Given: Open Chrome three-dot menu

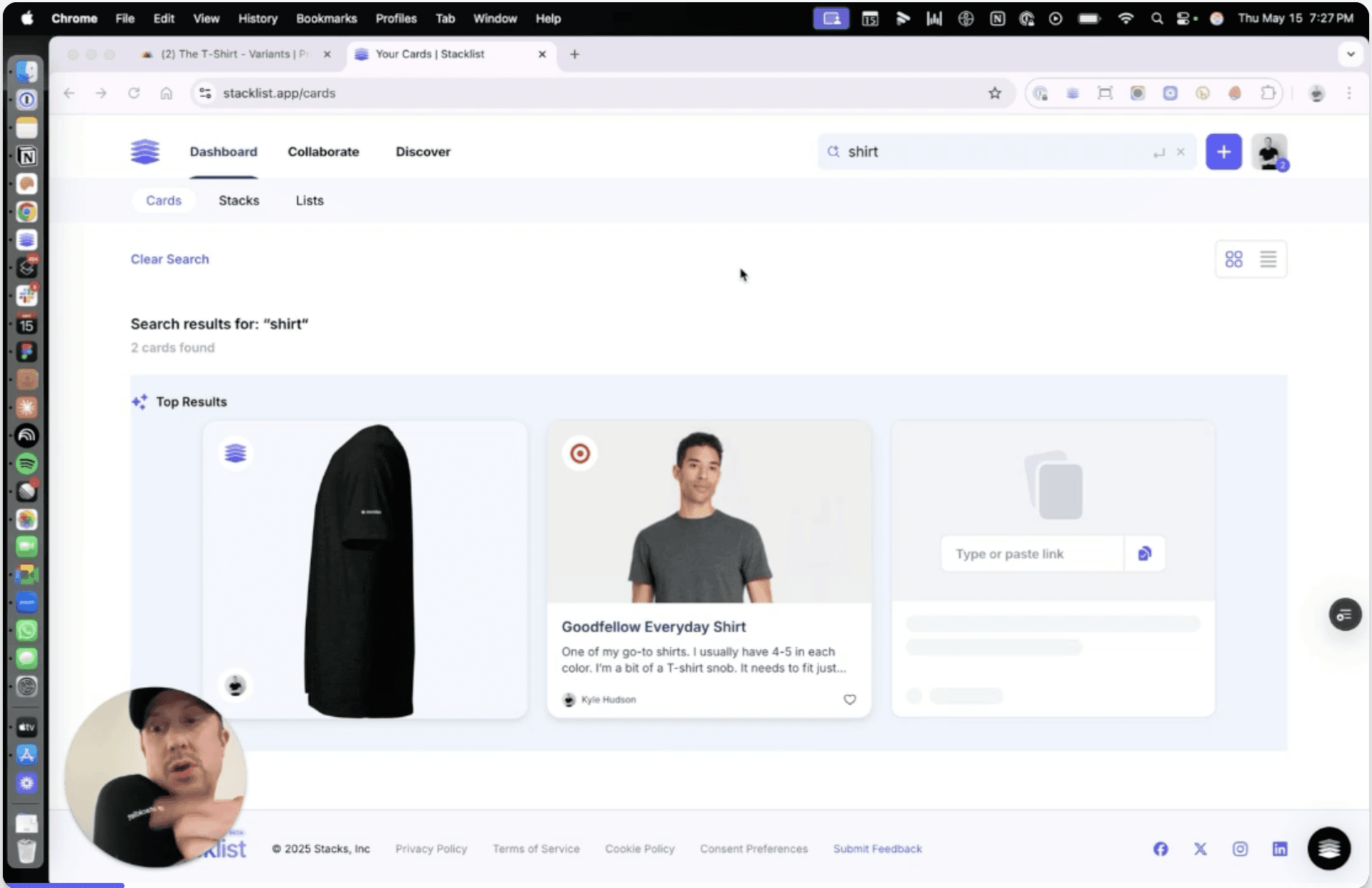Looking at the screenshot, I should click(1349, 93).
